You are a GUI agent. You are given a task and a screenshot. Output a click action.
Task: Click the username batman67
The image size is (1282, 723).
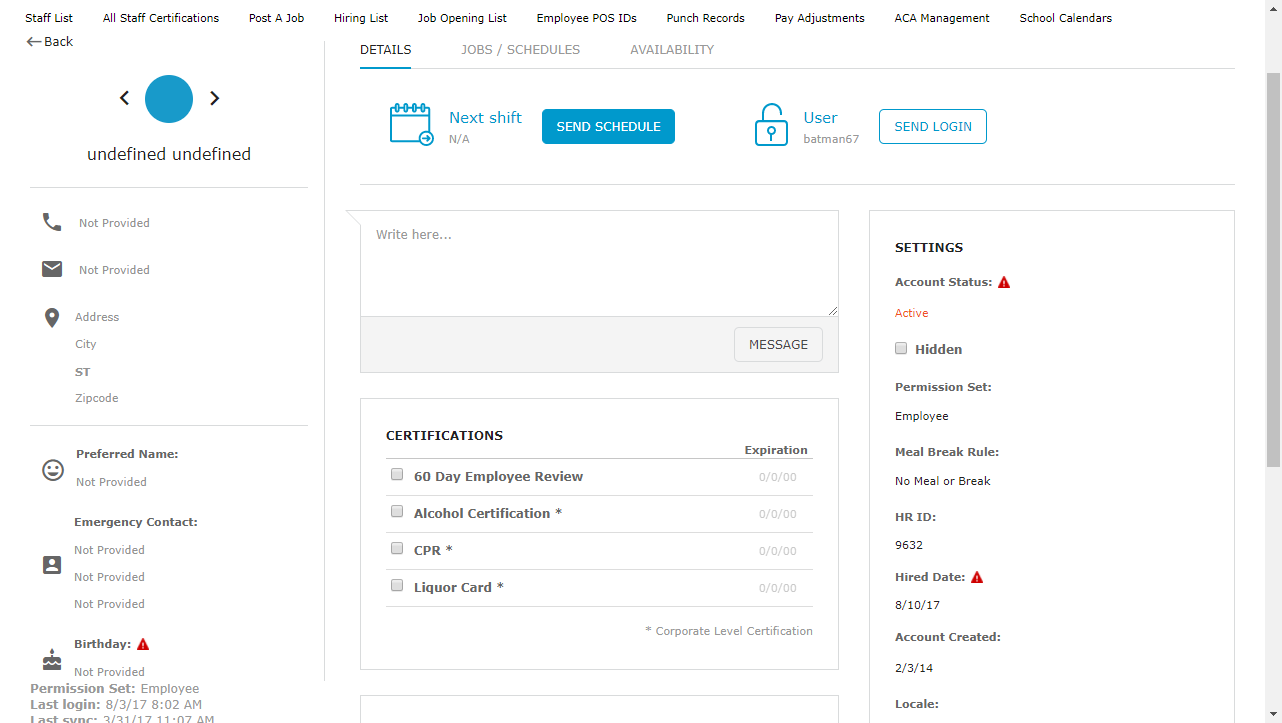[x=831, y=139]
